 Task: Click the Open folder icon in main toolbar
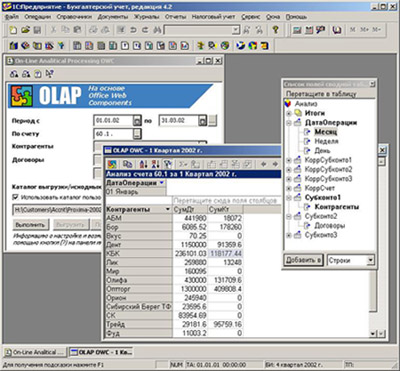click(x=25, y=30)
